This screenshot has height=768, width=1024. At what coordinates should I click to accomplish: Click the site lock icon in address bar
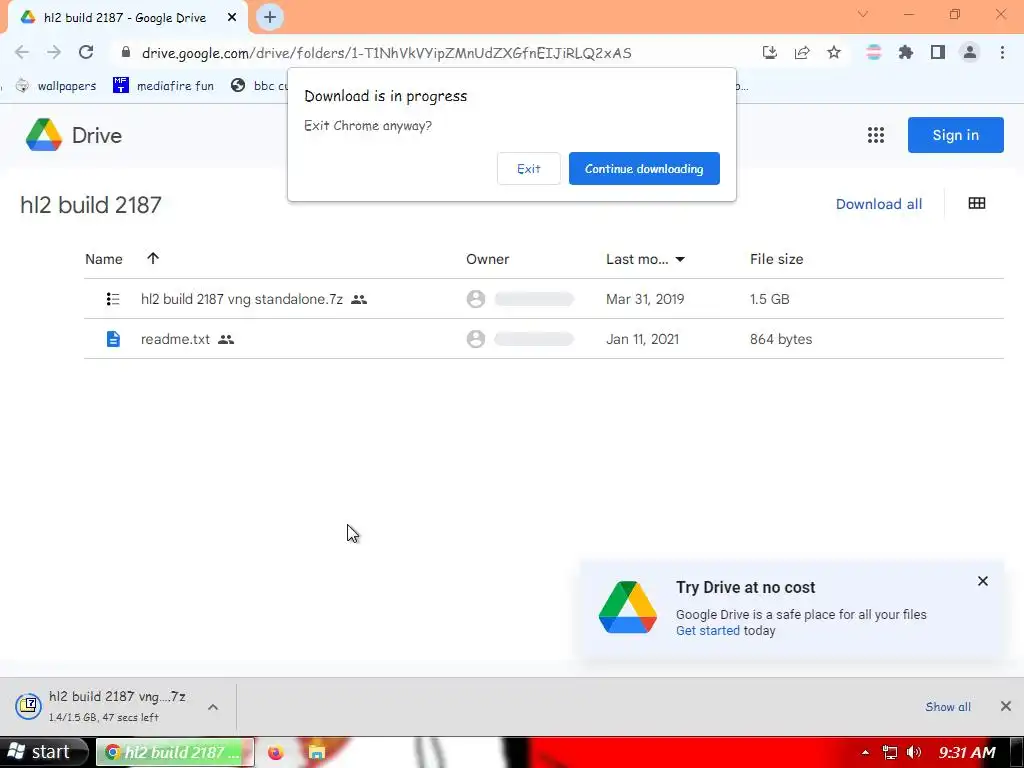(126, 52)
